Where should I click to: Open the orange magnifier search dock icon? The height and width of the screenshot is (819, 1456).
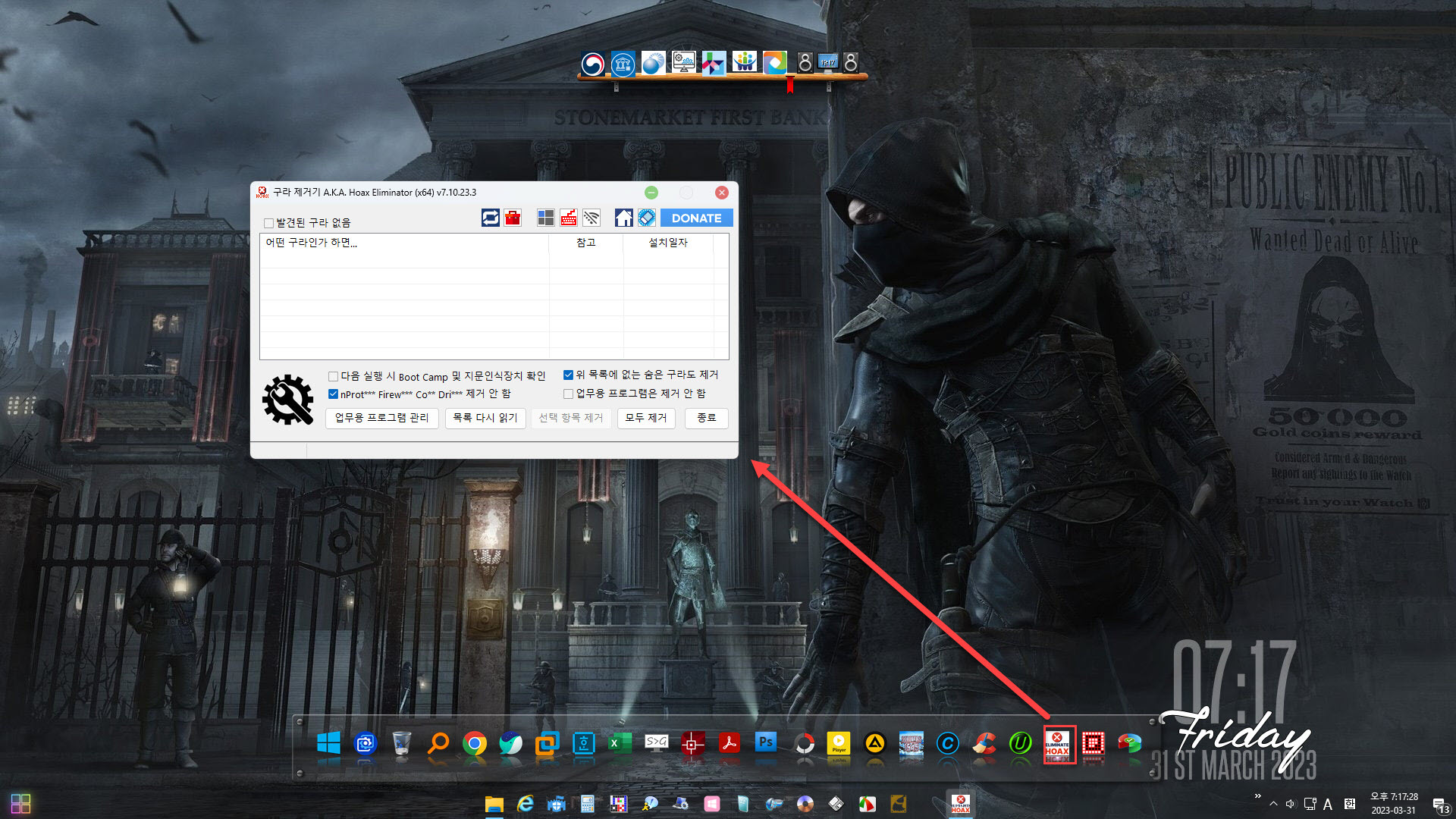[438, 743]
